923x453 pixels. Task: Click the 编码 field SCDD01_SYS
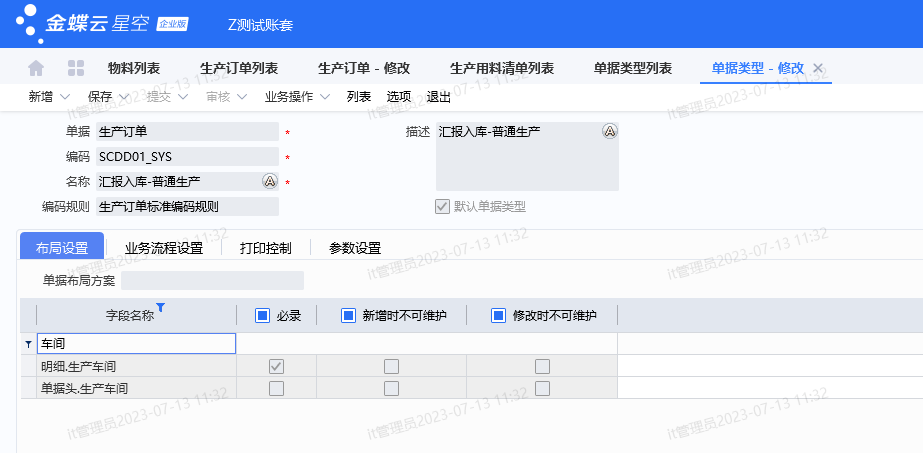click(x=187, y=156)
